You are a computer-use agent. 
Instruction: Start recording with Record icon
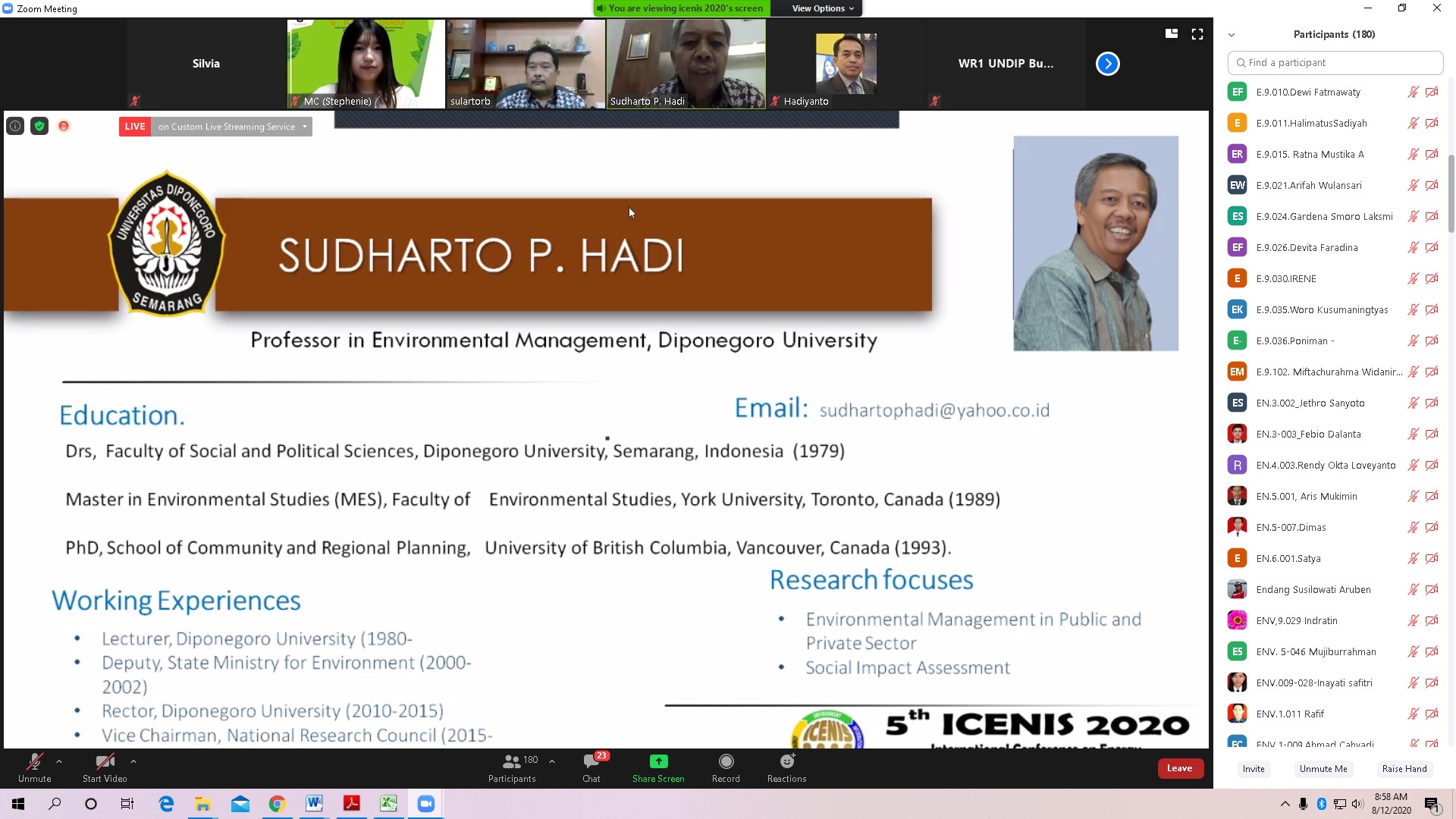pyautogui.click(x=726, y=761)
